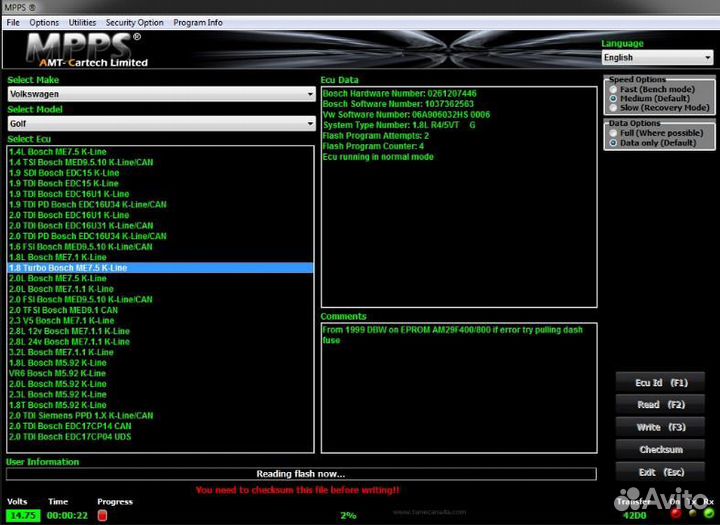Click the Vw Software Number line

[406, 115]
